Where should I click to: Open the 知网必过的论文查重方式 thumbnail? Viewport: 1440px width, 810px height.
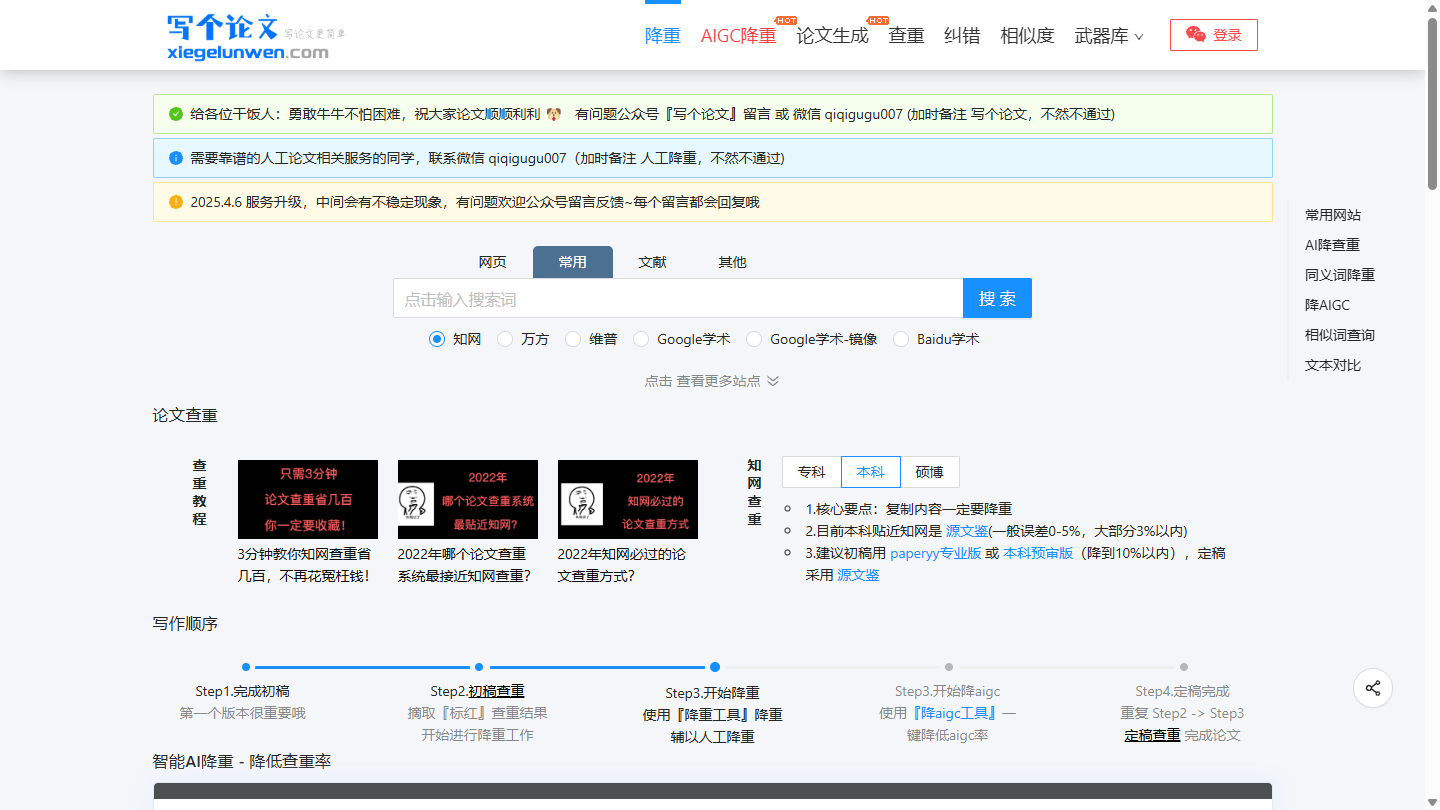[628, 499]
